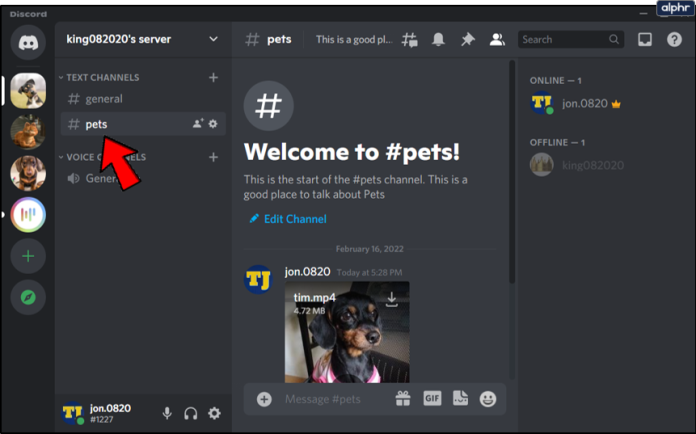Open Help question mark icon
Viewport: 696px width, 434px height.
click(x=674, y=39)
